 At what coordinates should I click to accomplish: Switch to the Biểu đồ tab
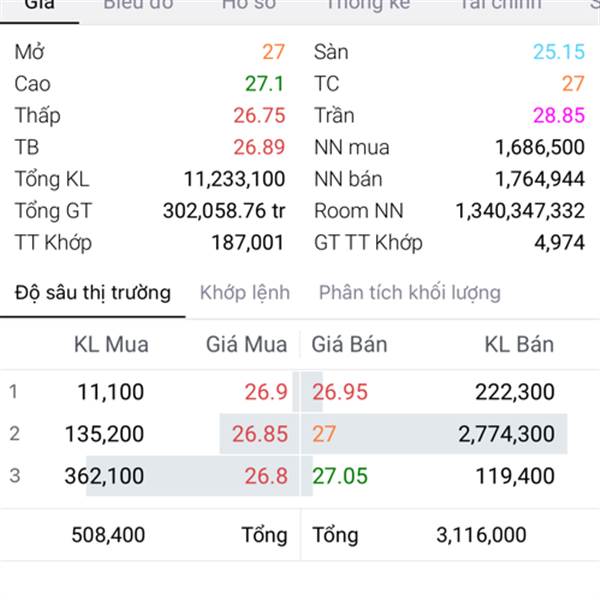[x=138, y=5]
